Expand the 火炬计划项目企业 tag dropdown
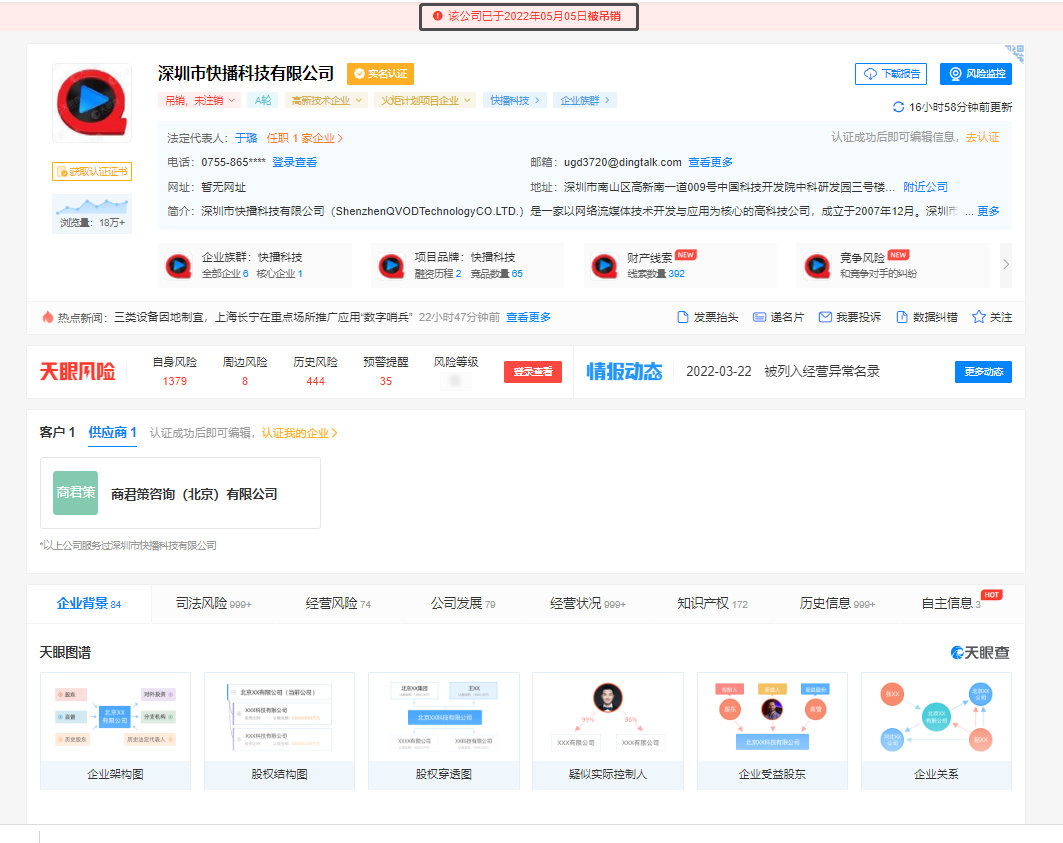This screenshot has height=843, width=1063. point(425,100)
